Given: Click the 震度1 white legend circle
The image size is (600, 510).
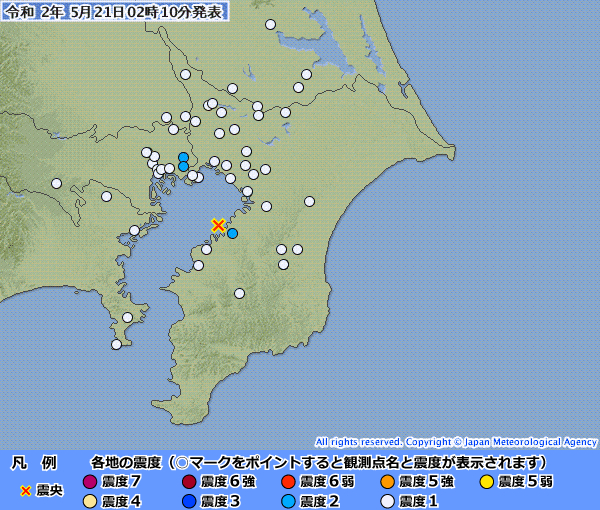Looking at the screenshot, I should pyautogui.click(x=387, y=501).
